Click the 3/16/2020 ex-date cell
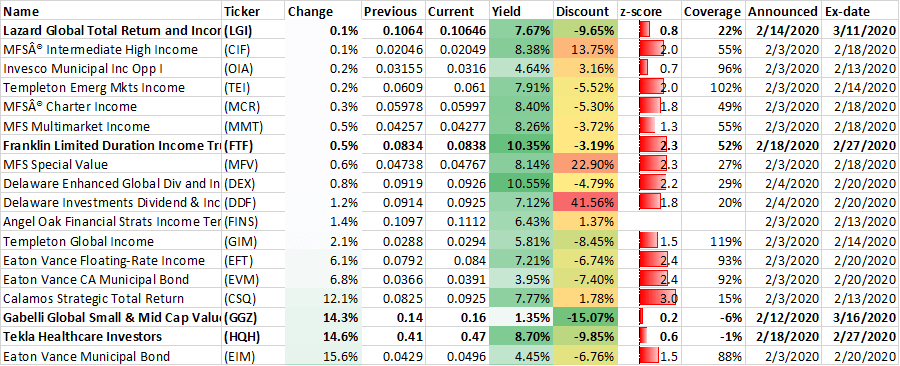The height and width of the screenshot is (366, 900). click(x=860, y=318)
